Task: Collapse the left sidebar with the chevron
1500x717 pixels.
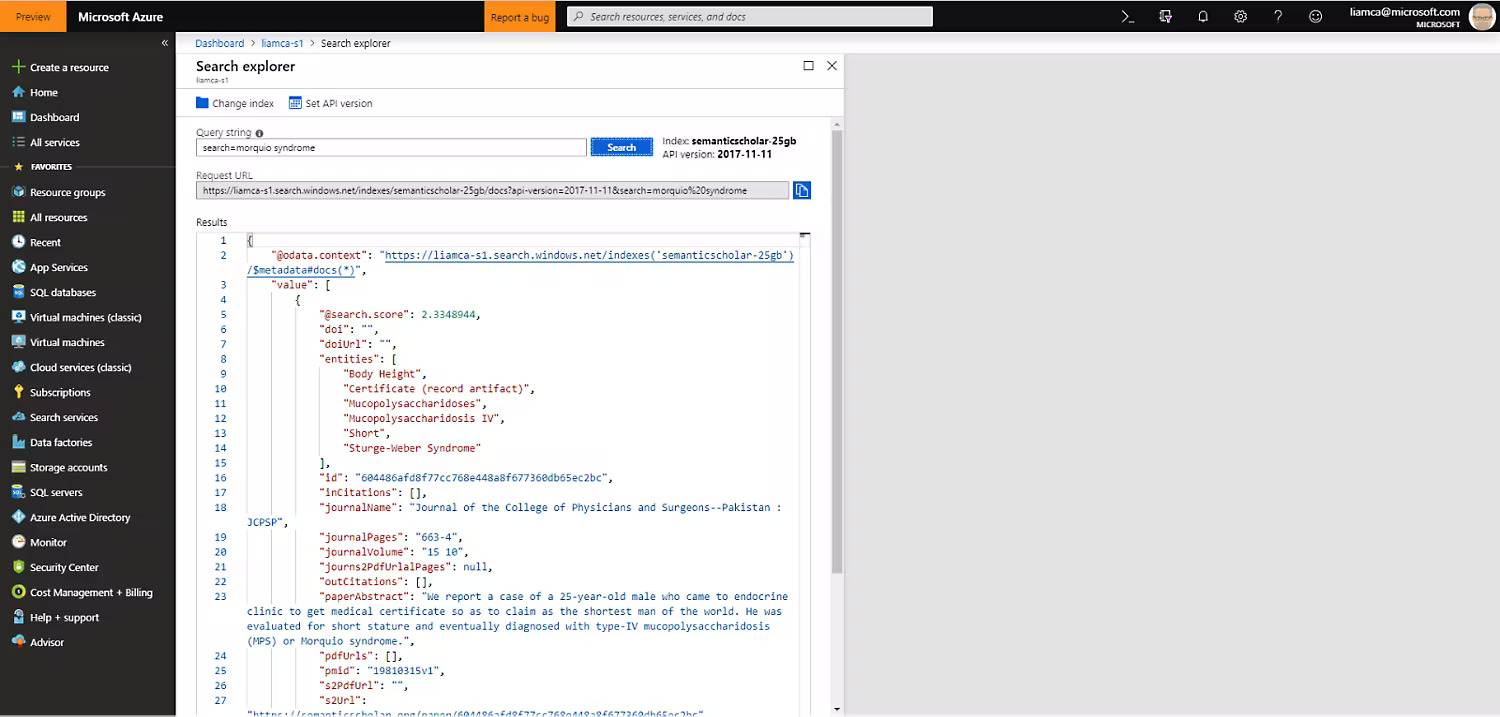Action: tap(165, 43)
